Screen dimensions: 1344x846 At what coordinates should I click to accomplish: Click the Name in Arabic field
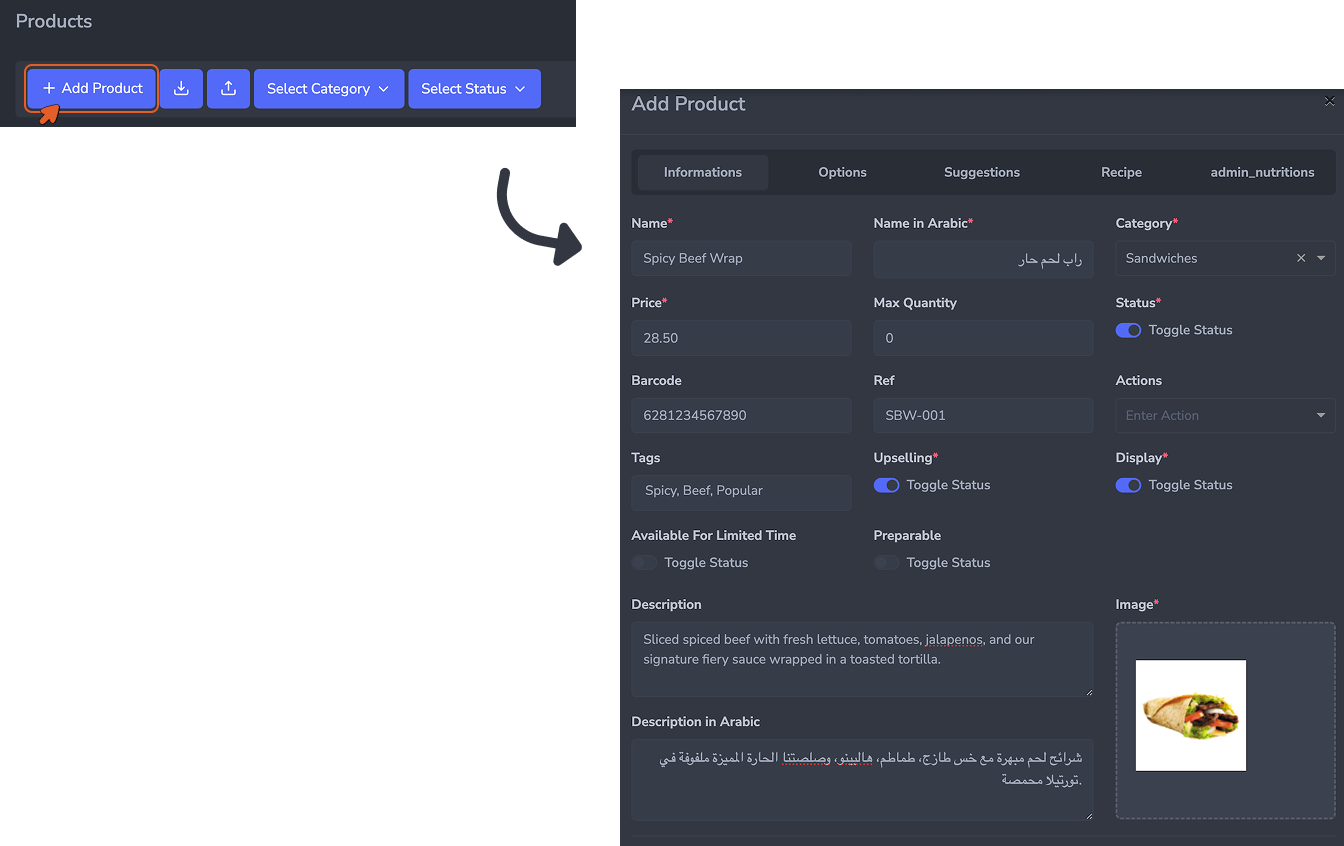point(984,258)
